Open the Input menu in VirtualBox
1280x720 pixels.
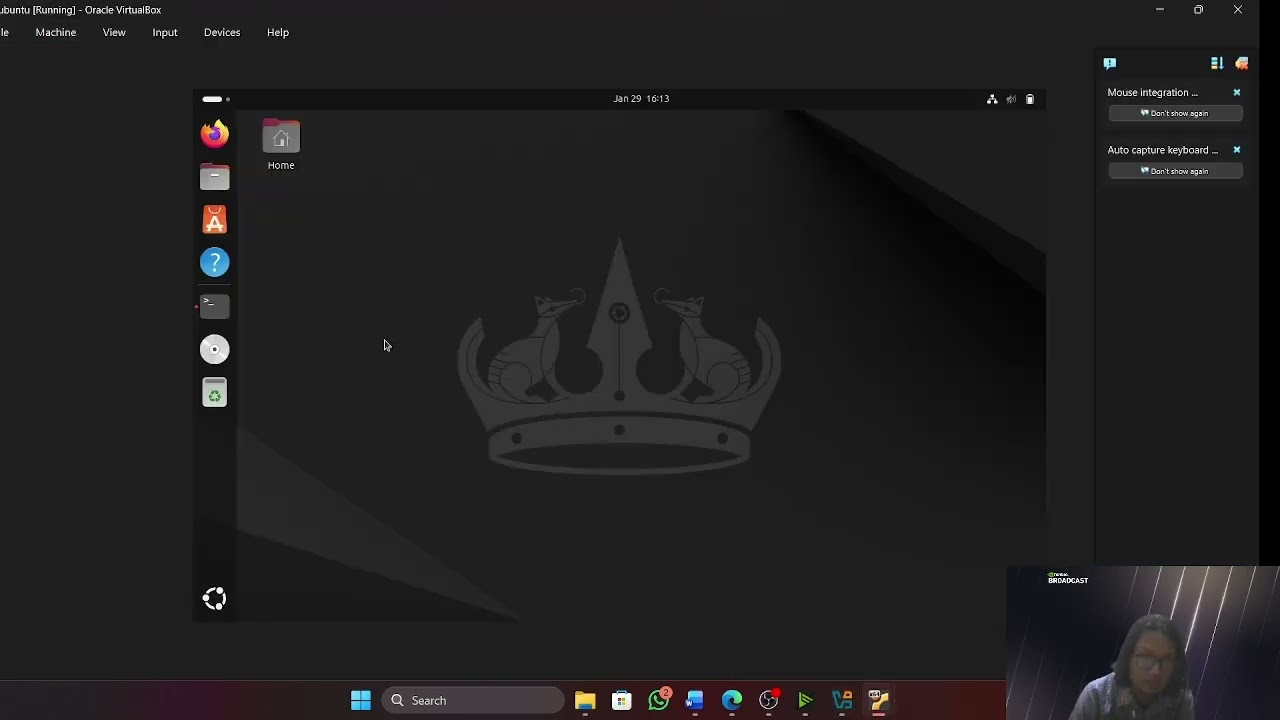[165, 32]
